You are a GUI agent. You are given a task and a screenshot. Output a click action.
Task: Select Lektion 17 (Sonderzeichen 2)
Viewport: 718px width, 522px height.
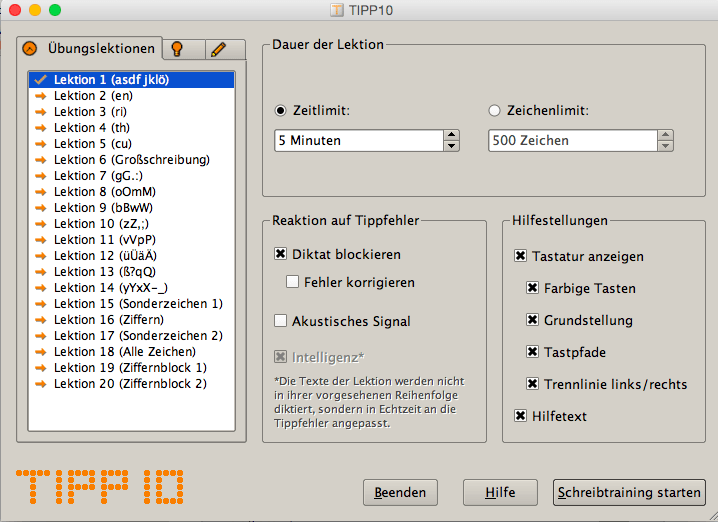131,336
